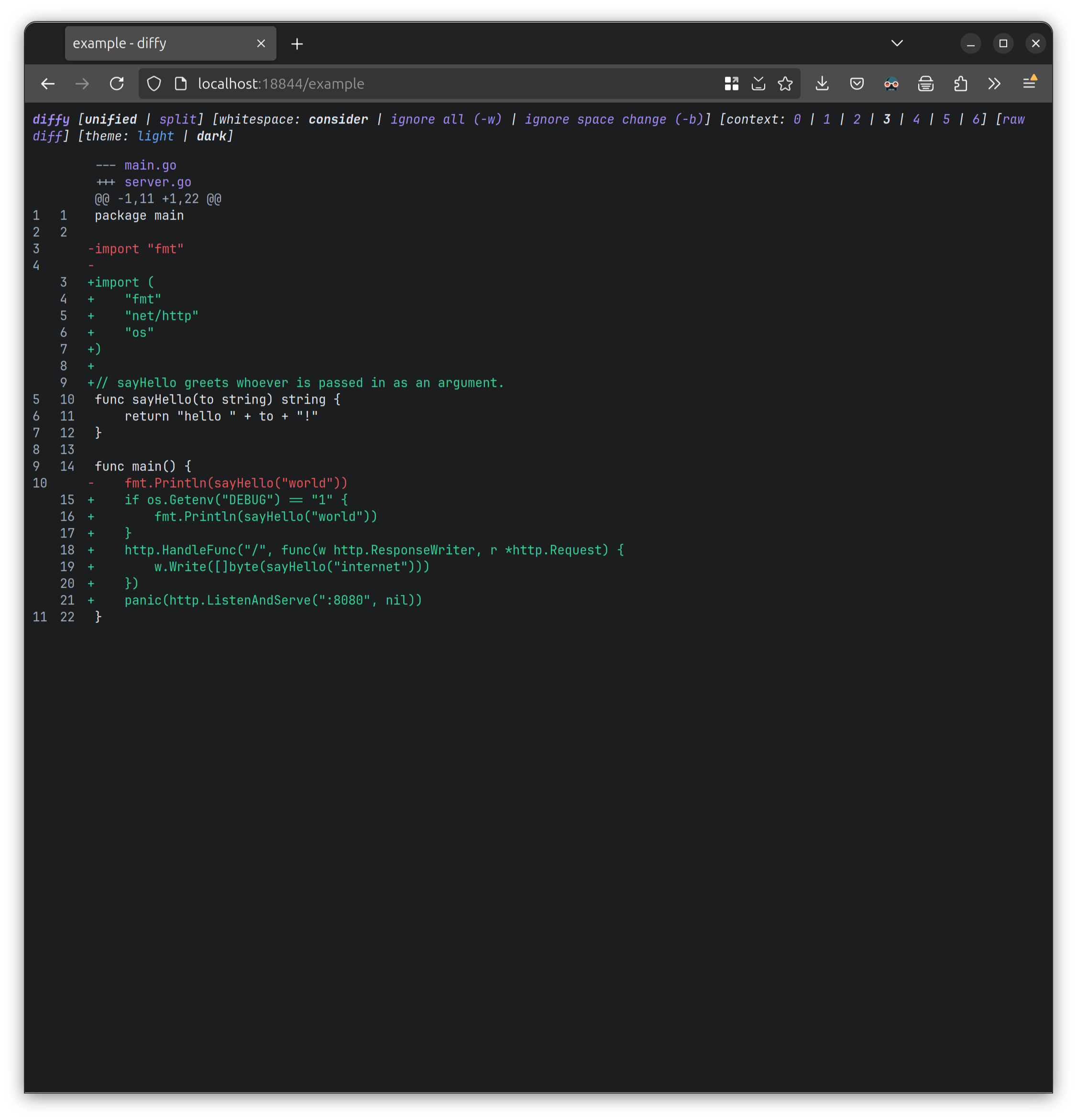The image size is (1077, 1120).
Task: Bookmark this page with the star
Action: click(x=785, y=84)
